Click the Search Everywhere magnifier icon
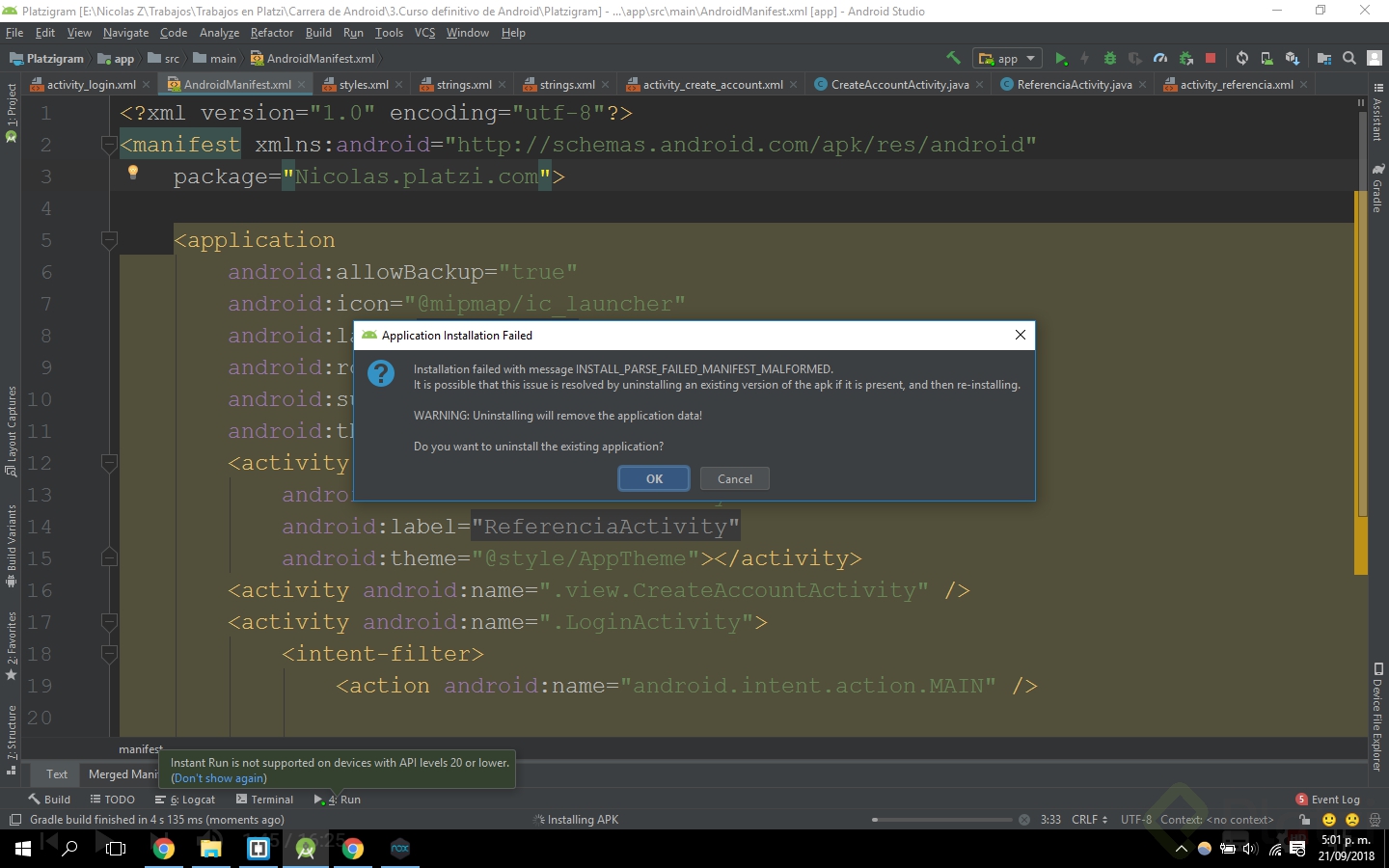The image size is (1389, 868). [x=1349, y=59]
